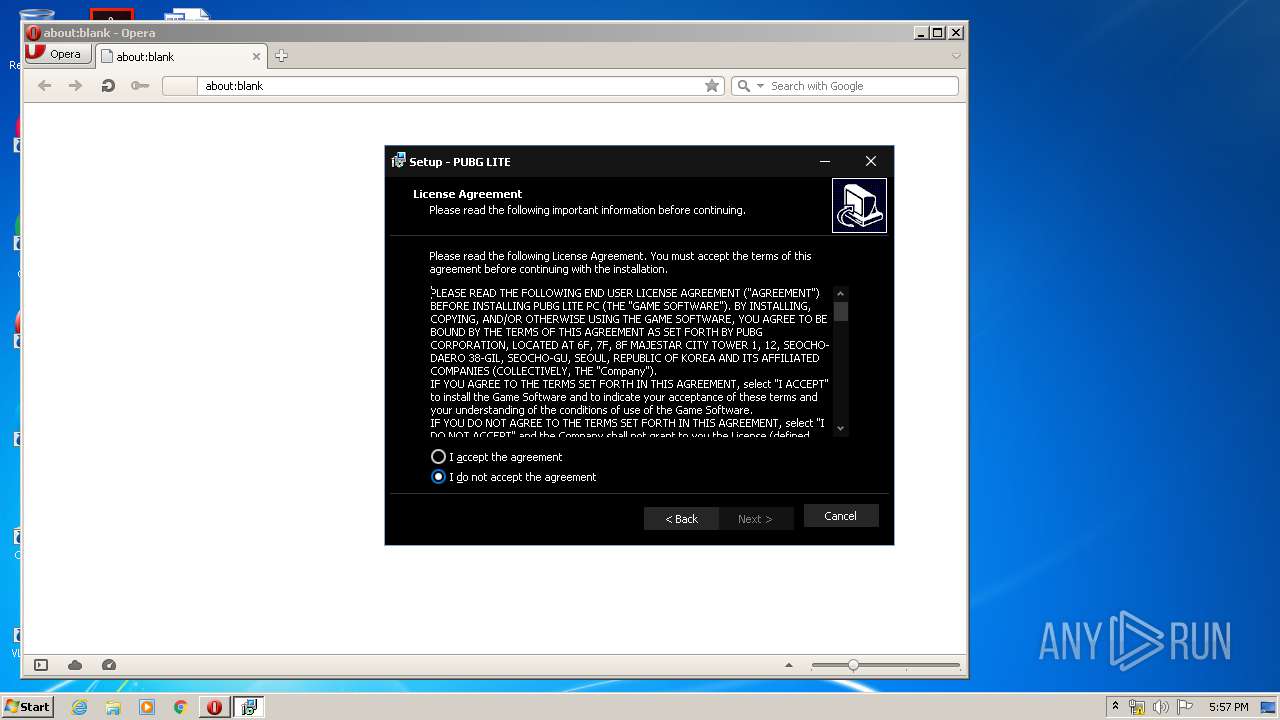Click the clock showing 5:57 PM

point(1228,707)
